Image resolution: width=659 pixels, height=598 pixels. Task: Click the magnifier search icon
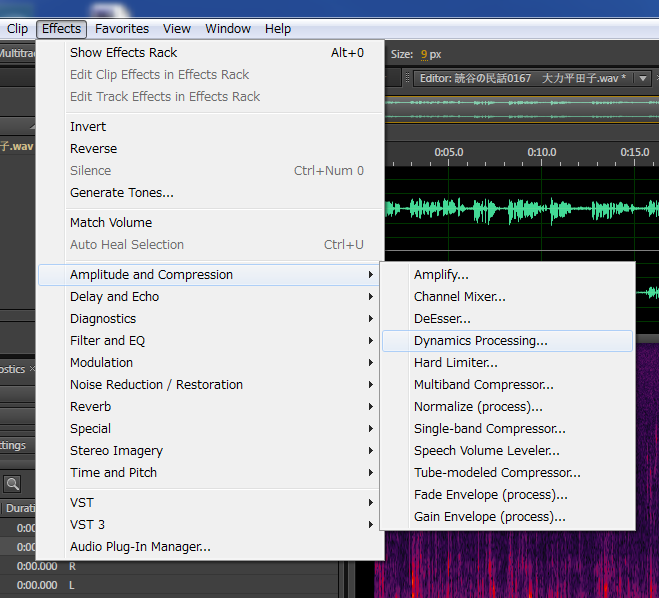(12, 484)
